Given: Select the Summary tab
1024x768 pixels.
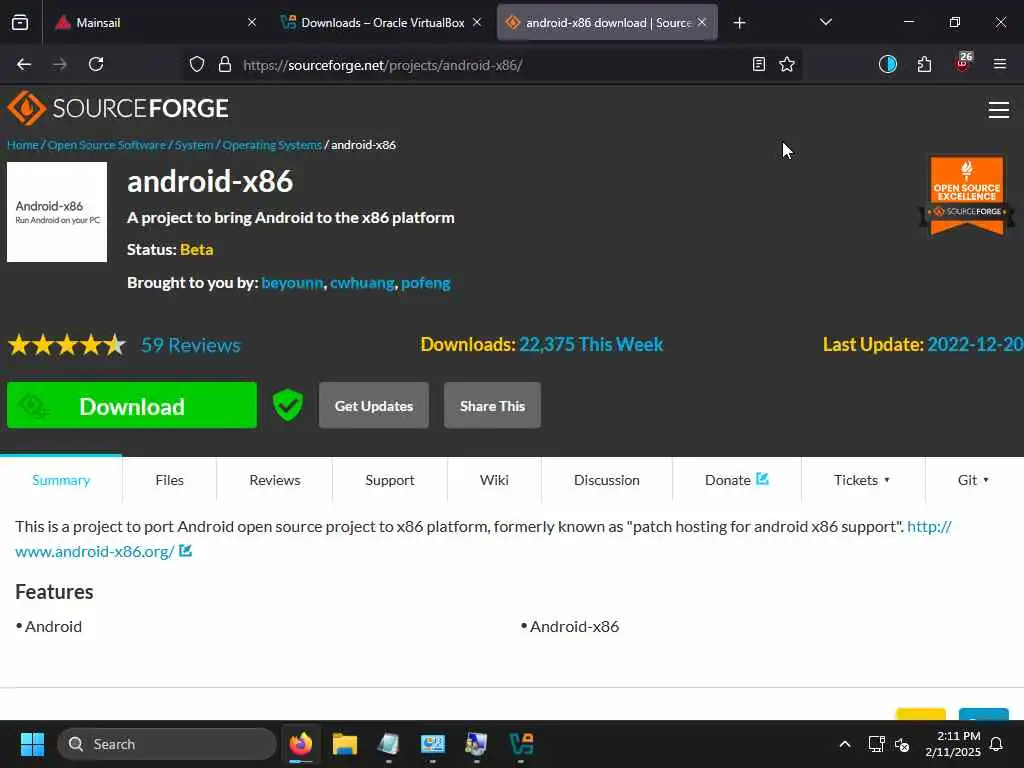Looking at the screenshot, I should [61, 480].
